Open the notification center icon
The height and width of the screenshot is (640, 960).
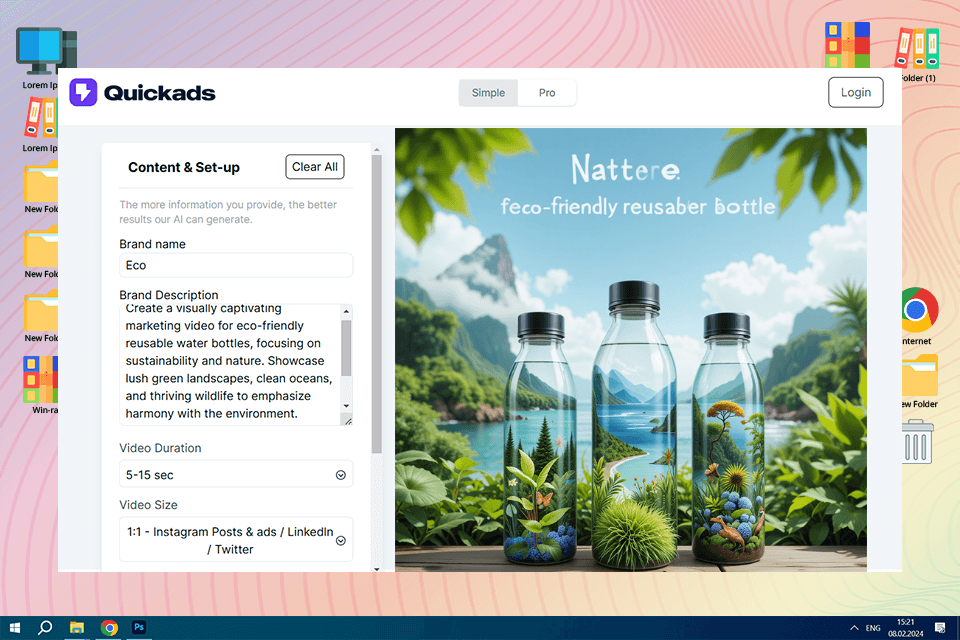coord(940,628)
